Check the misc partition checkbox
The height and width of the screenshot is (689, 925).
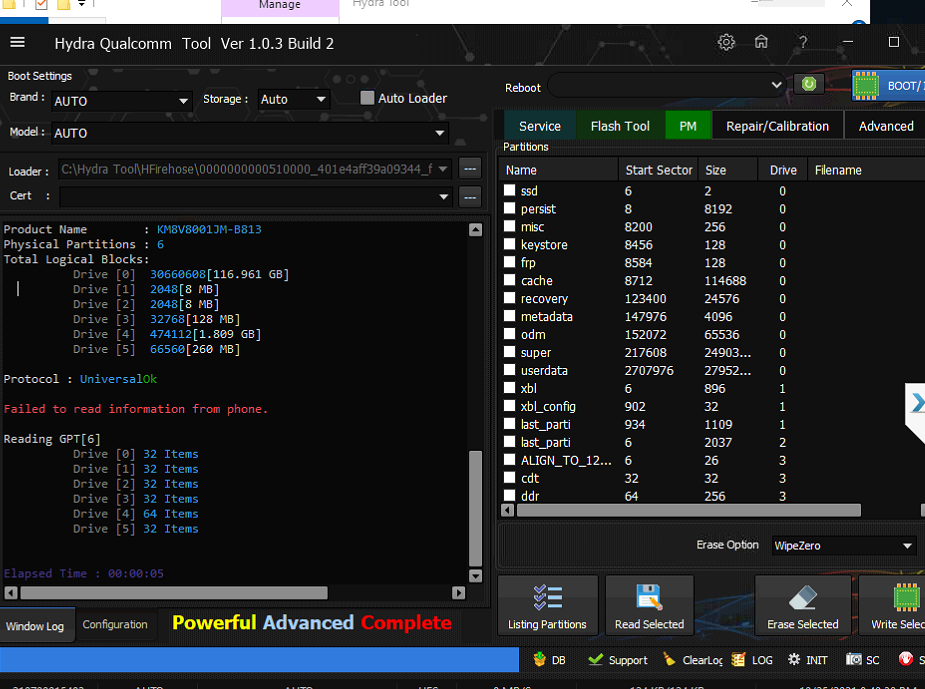point(510,226)
